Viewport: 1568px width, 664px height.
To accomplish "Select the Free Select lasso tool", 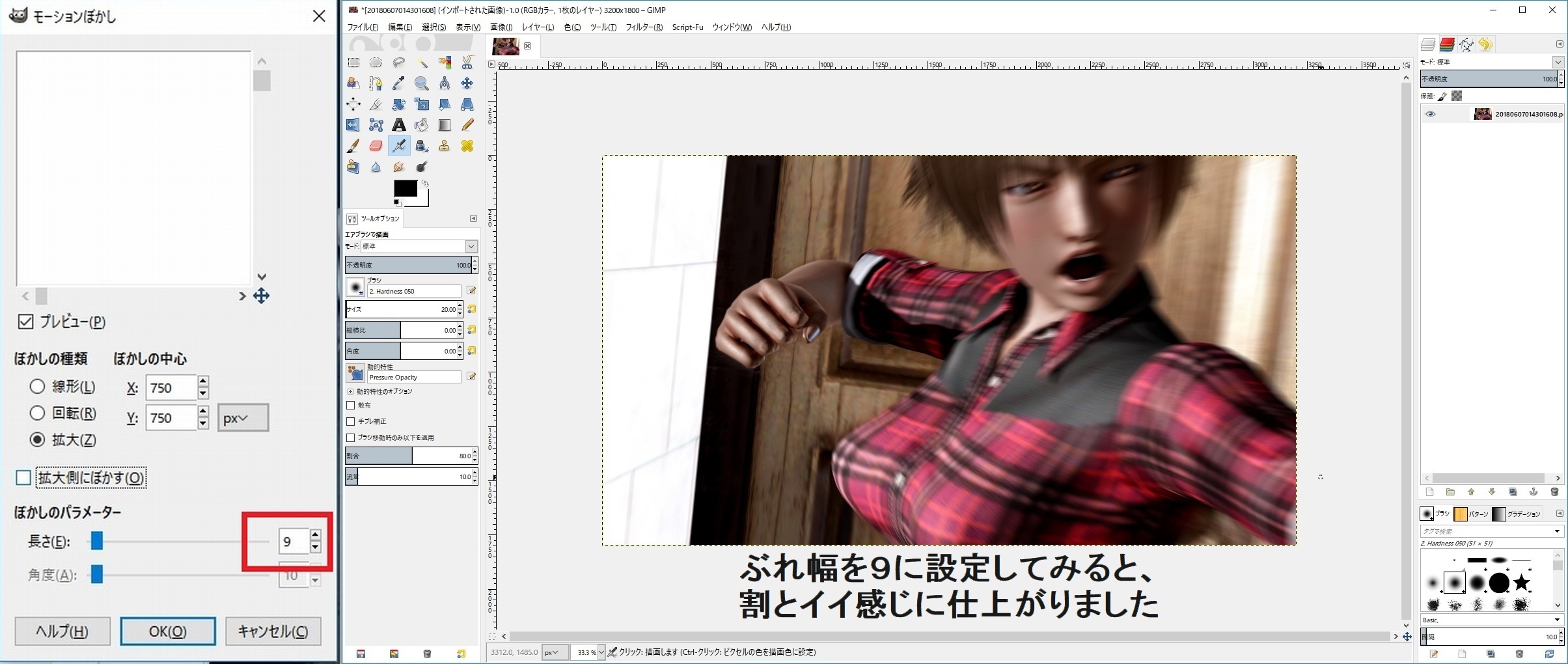I will [399, 62].
